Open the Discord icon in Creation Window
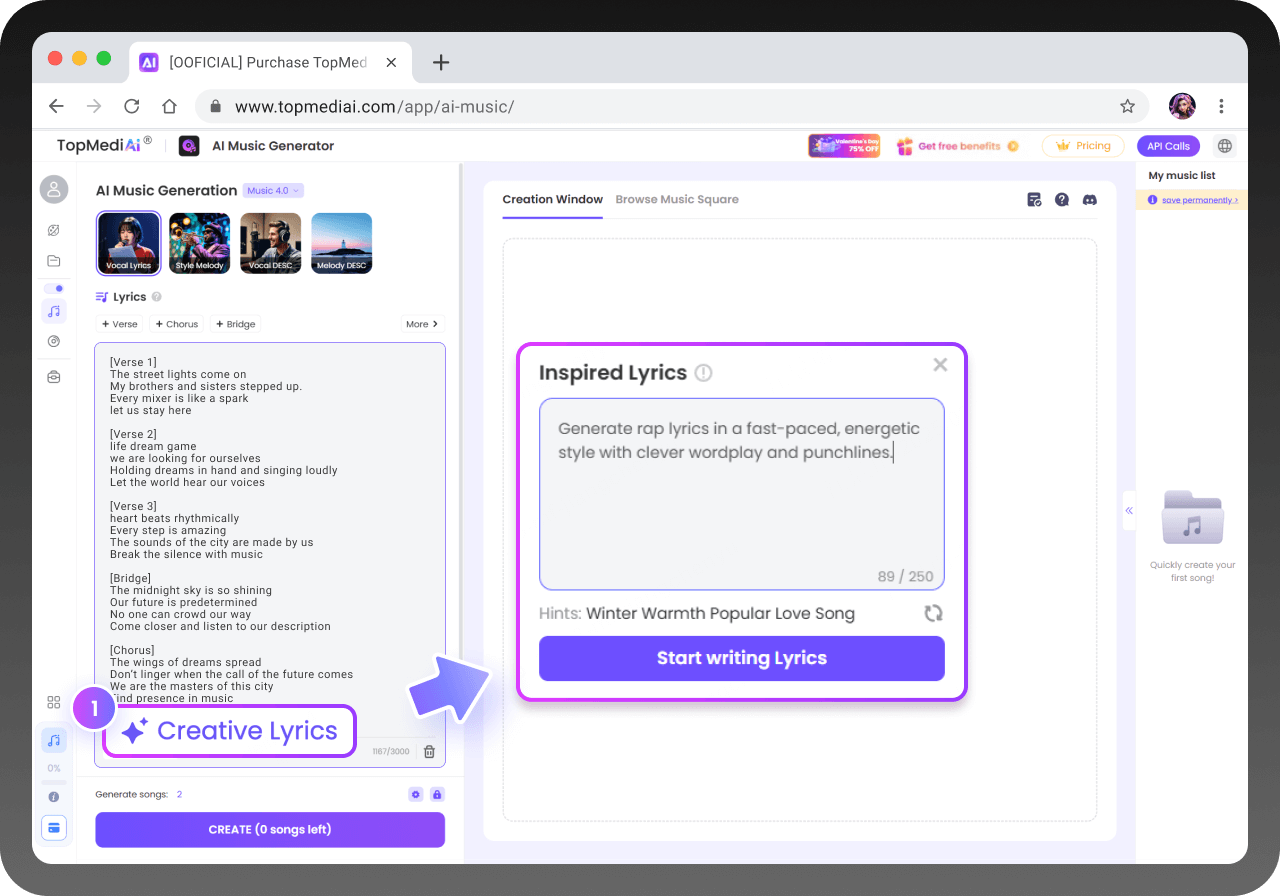The image size is (1280, 896). coord(1089,200)
